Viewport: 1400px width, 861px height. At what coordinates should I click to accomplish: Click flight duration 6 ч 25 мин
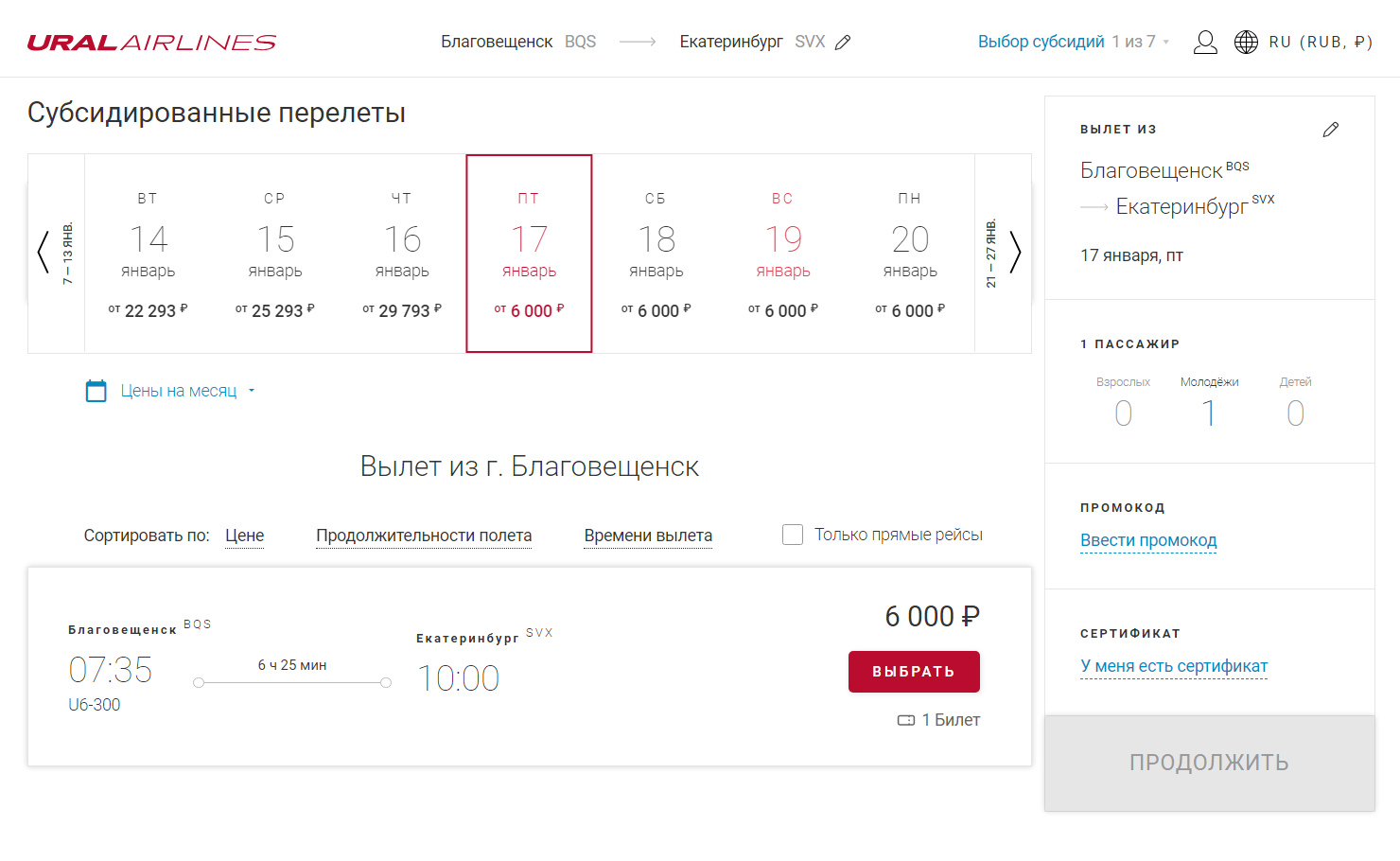(x=292, y=665)
